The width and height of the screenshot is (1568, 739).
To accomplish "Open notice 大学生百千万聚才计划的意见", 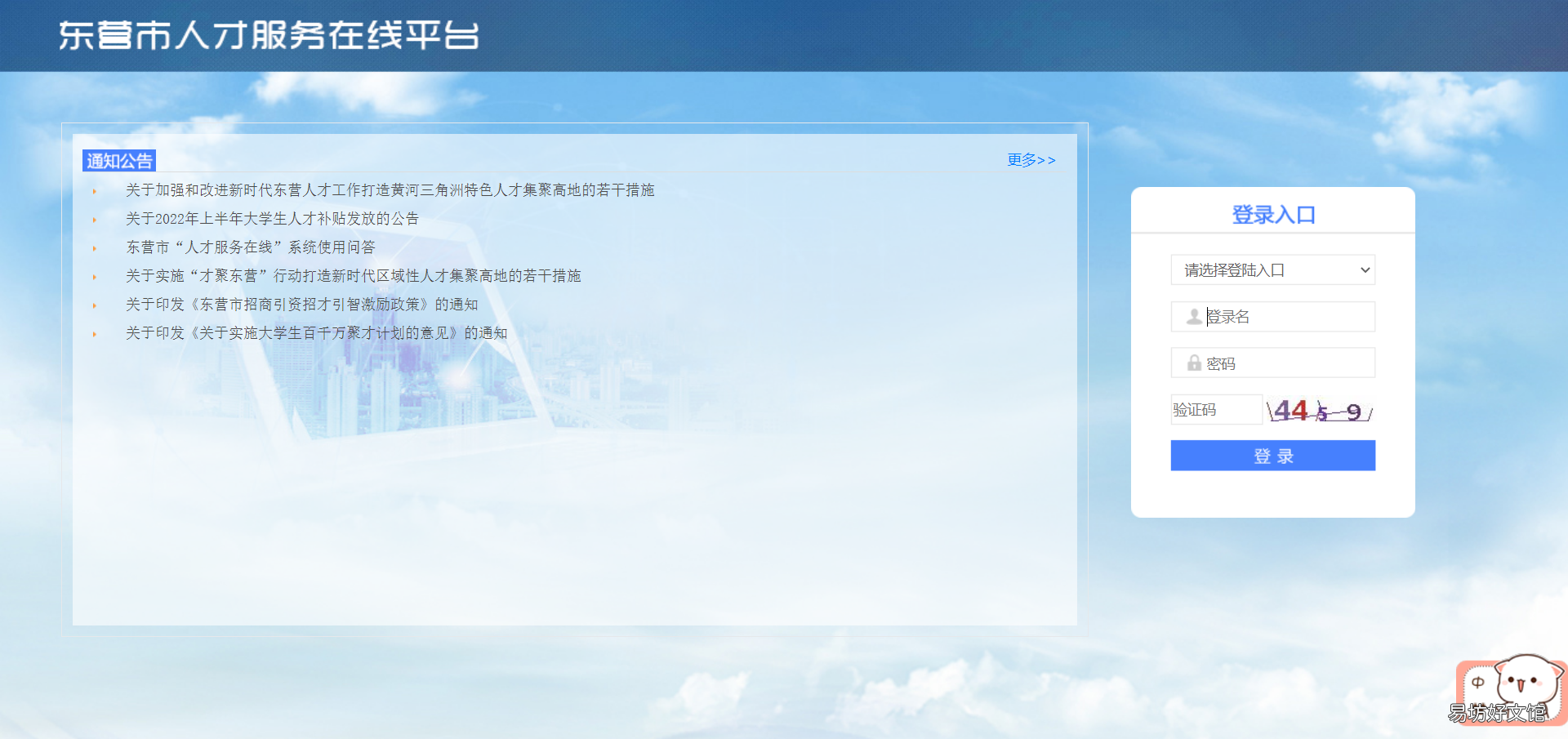I will [x=316, y=333].
